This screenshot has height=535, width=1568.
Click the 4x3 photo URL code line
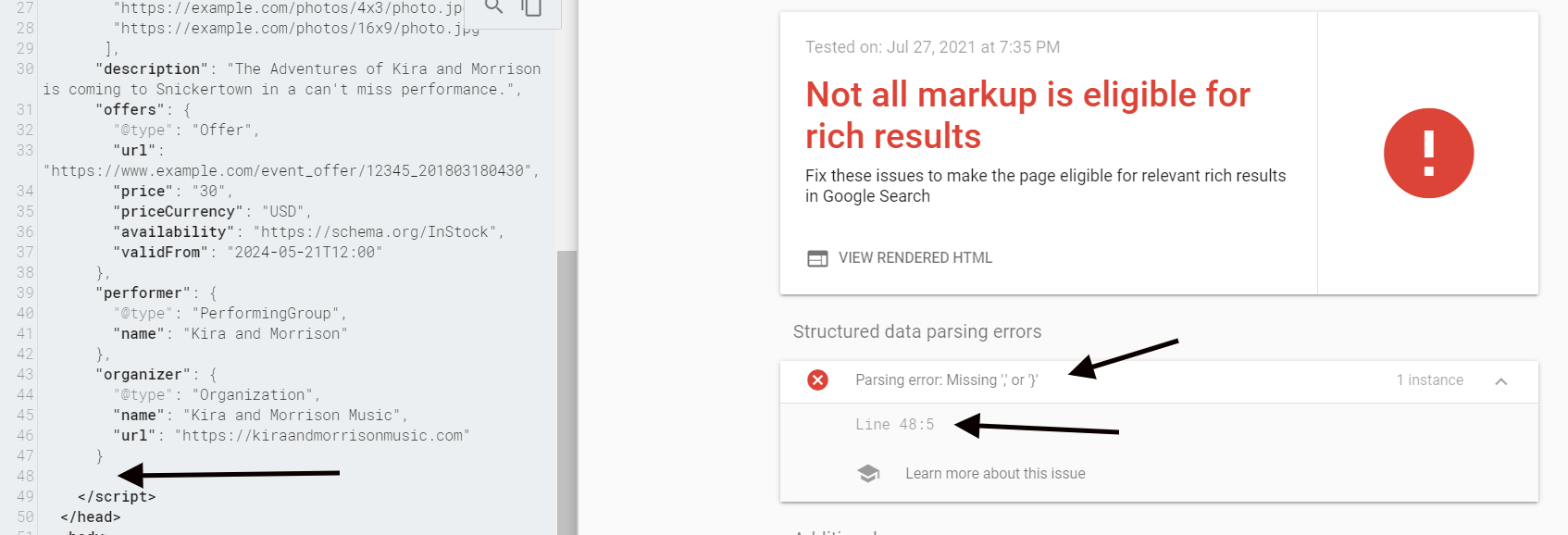[x=287, y=8]
